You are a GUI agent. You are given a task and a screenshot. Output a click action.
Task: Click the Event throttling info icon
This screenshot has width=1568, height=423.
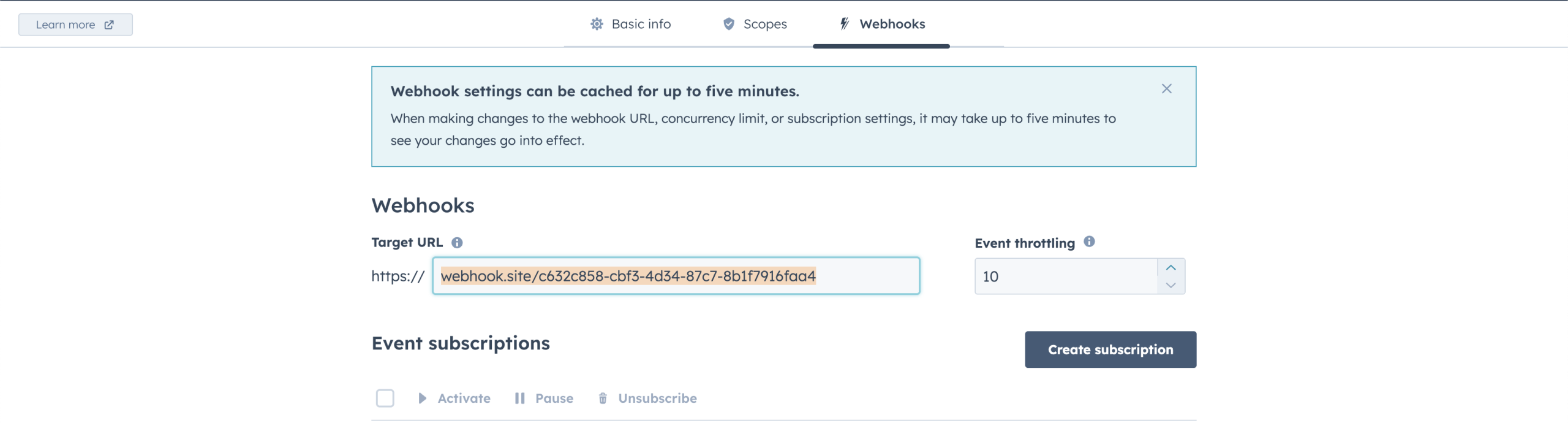[1089, 242]
